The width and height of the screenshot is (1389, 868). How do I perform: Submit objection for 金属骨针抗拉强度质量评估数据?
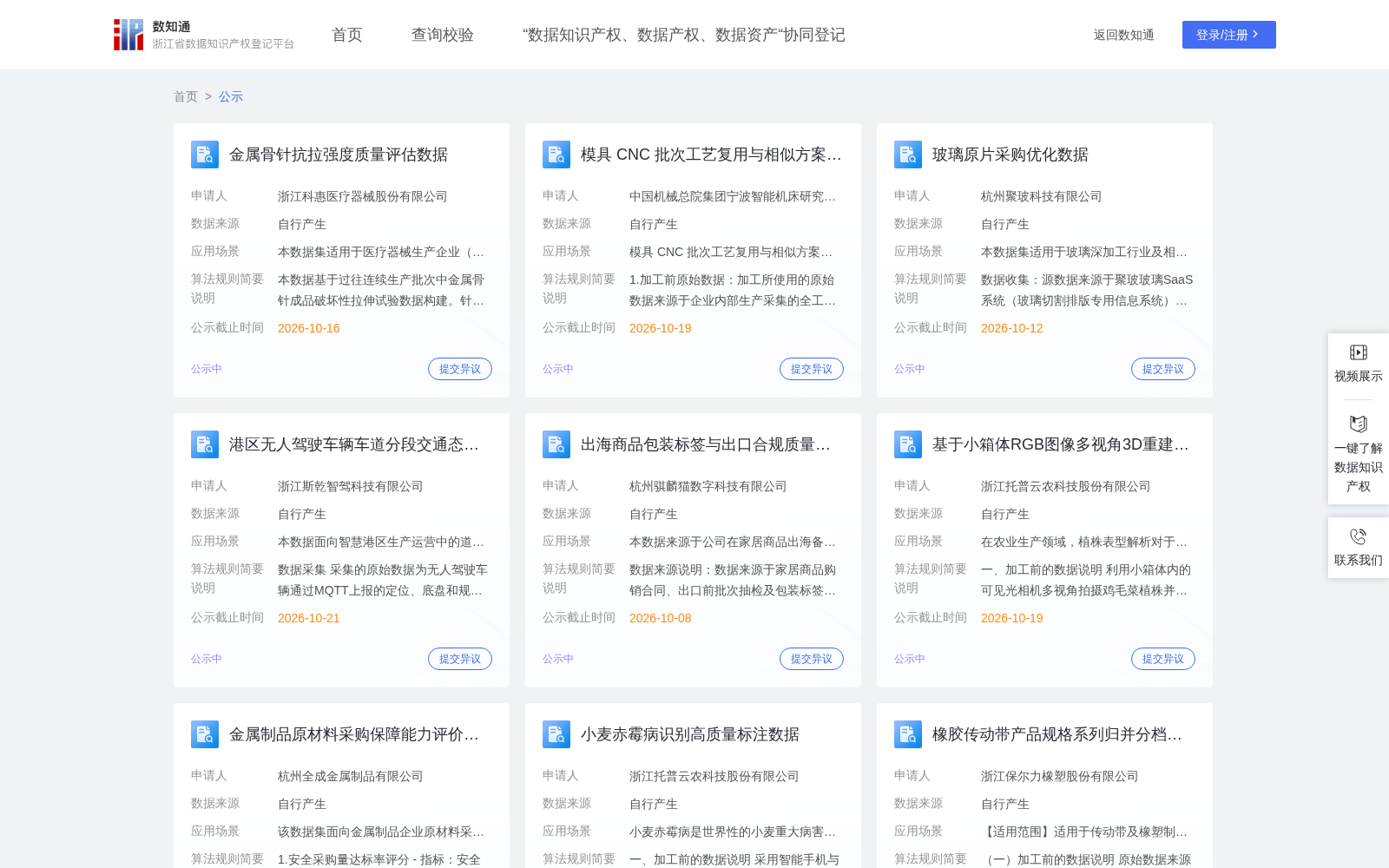coord(460,369)
